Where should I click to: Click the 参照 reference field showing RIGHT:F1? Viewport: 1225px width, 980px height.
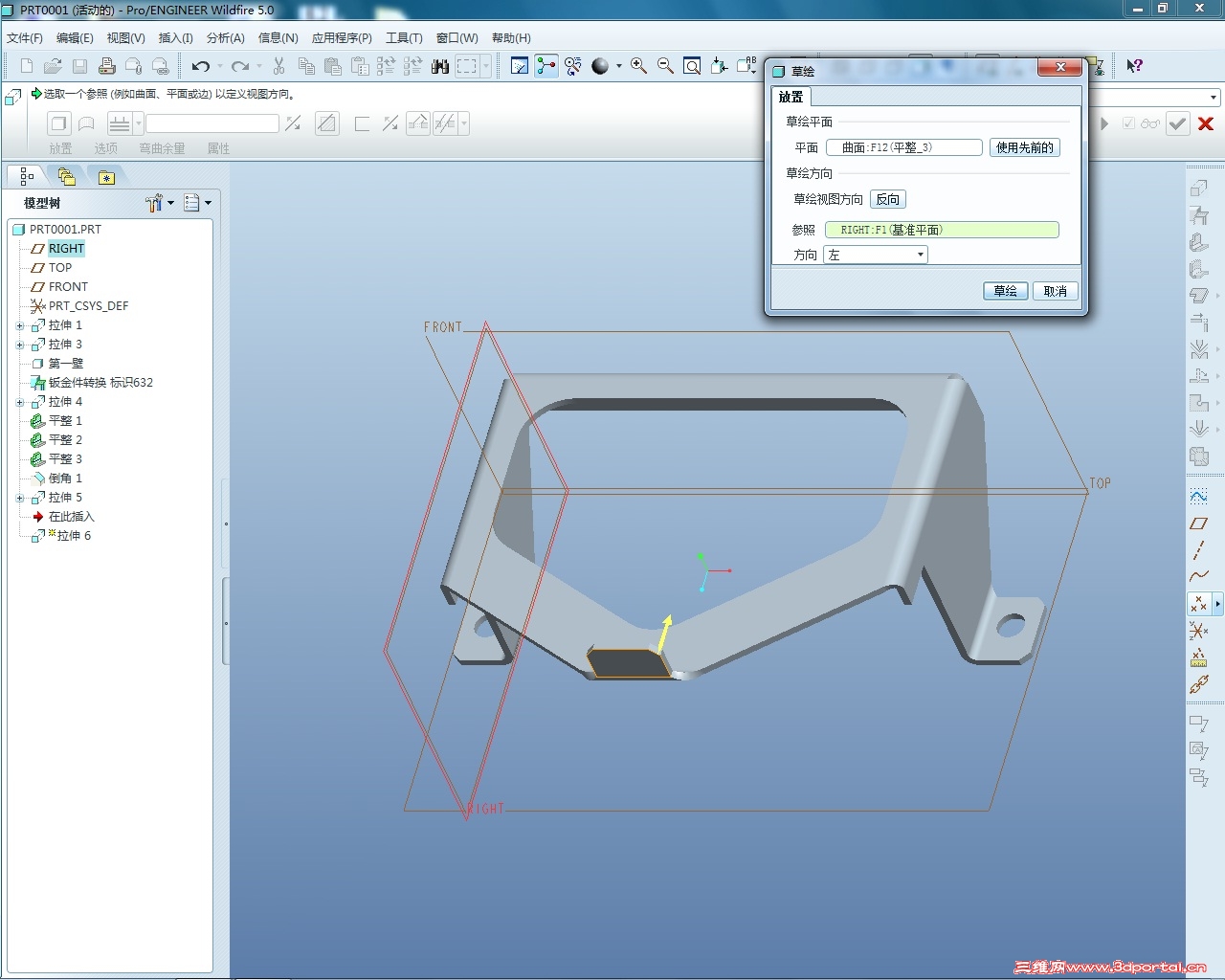tap(942, 230)
